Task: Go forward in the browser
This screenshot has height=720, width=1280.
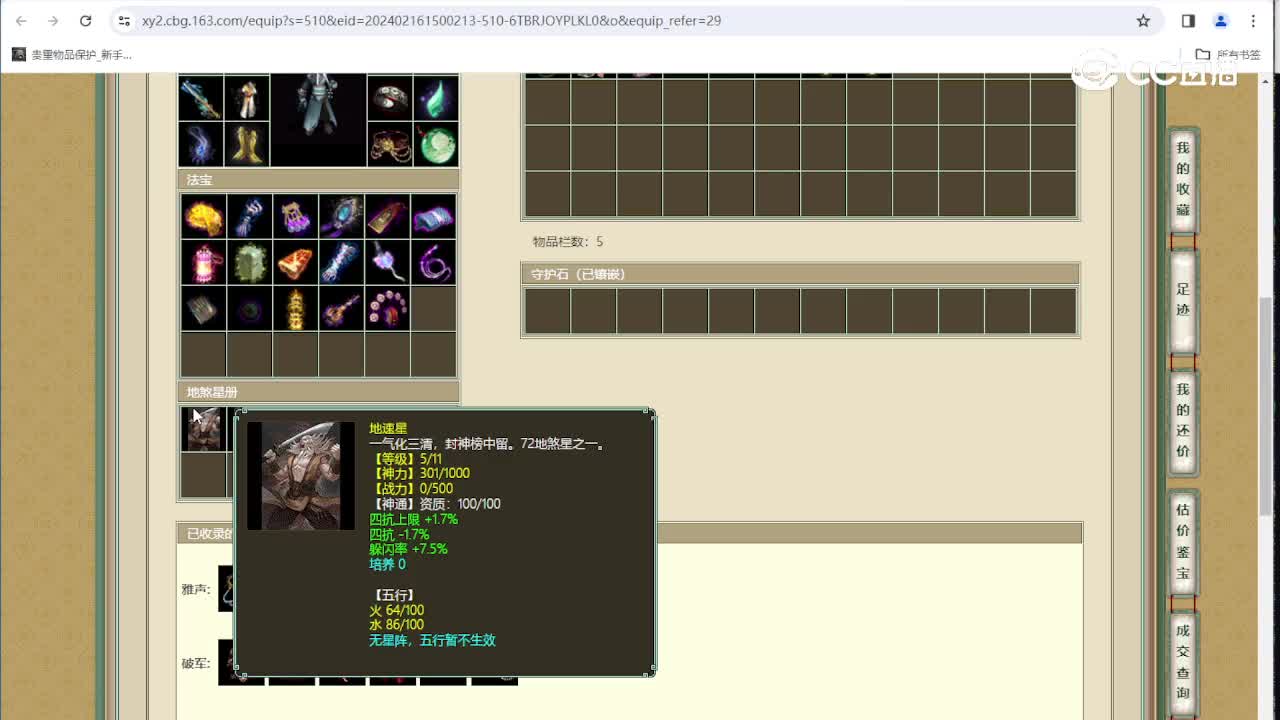Action: coord(53,20)
